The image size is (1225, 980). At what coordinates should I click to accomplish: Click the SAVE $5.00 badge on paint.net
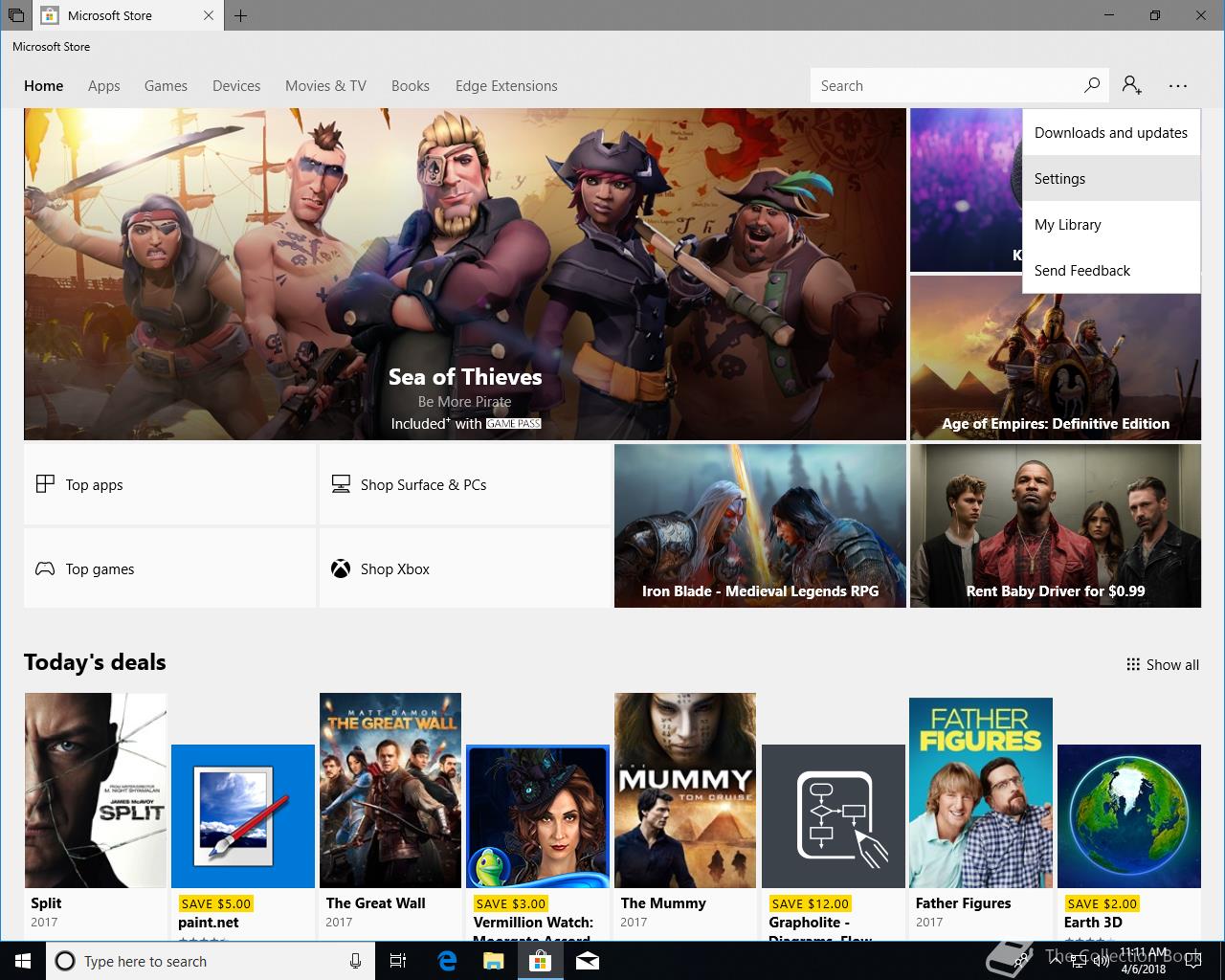[215, 903]
